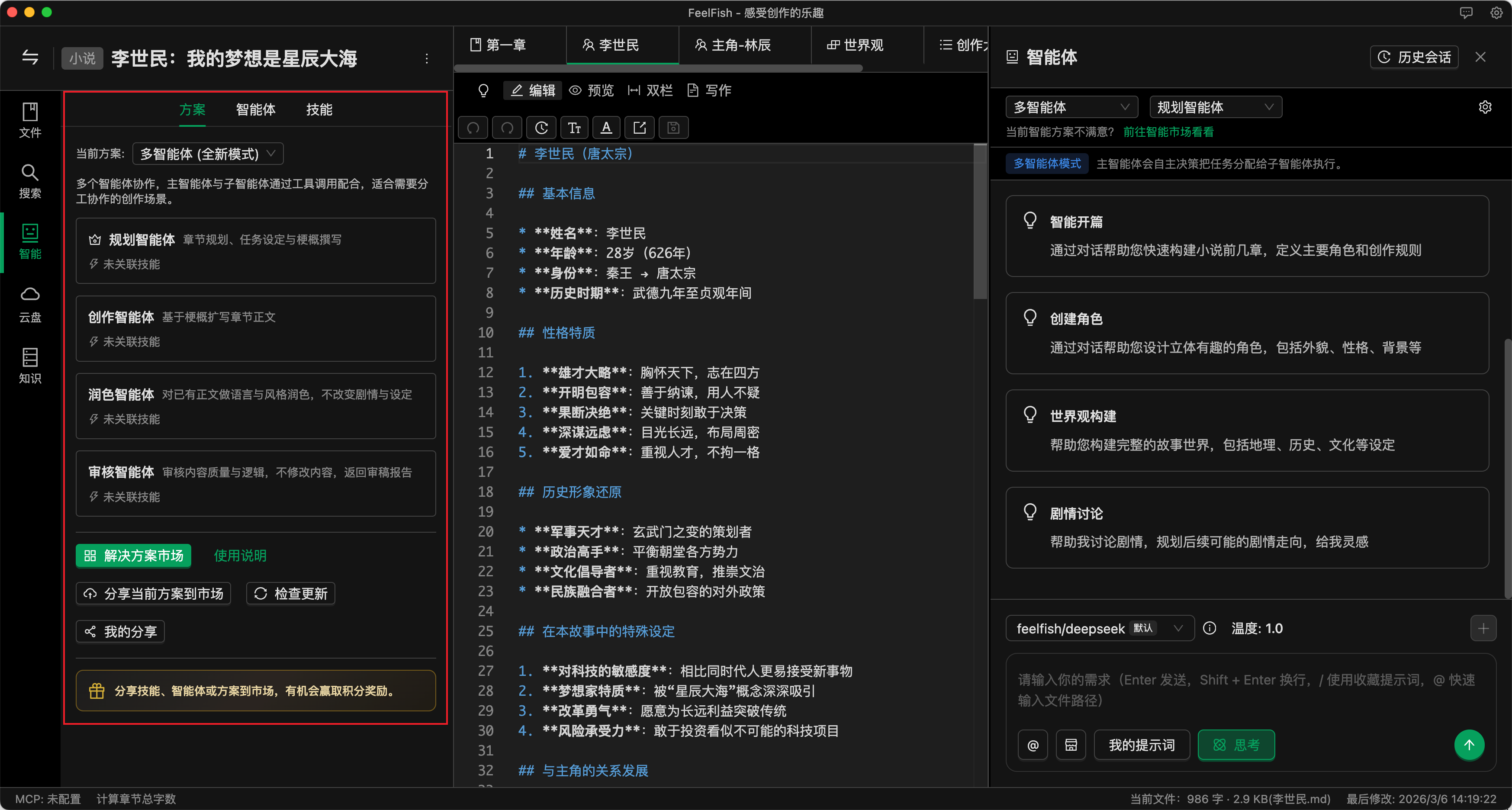The image size is (1512, 810).
Task: Click the history clock icon in toolbar
Action: [x=541, y=127]
